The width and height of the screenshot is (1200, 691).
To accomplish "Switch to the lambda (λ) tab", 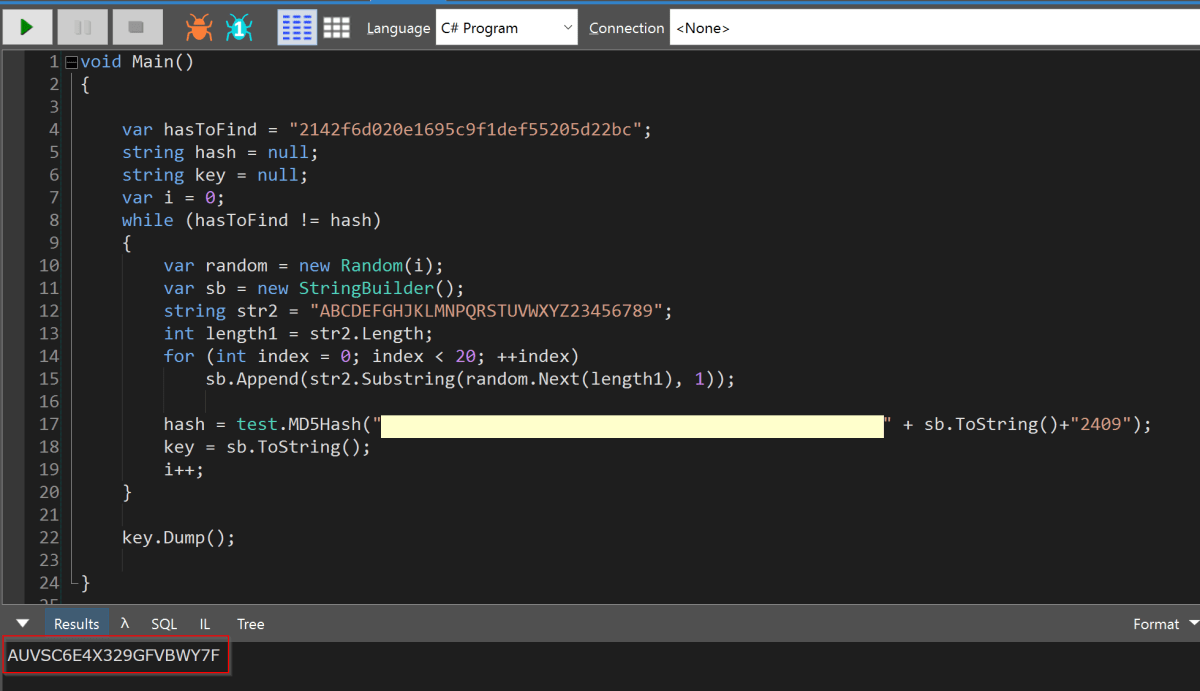I will [x=125, y=623].
